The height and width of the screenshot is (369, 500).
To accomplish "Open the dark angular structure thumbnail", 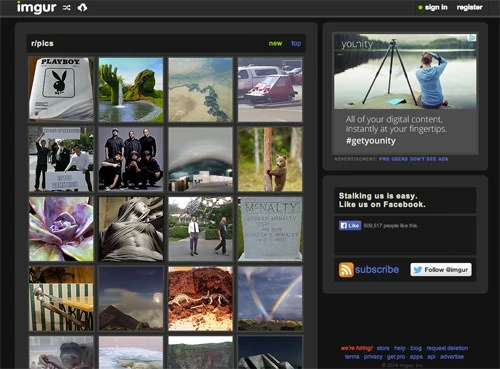I will [x=270, y=352].
